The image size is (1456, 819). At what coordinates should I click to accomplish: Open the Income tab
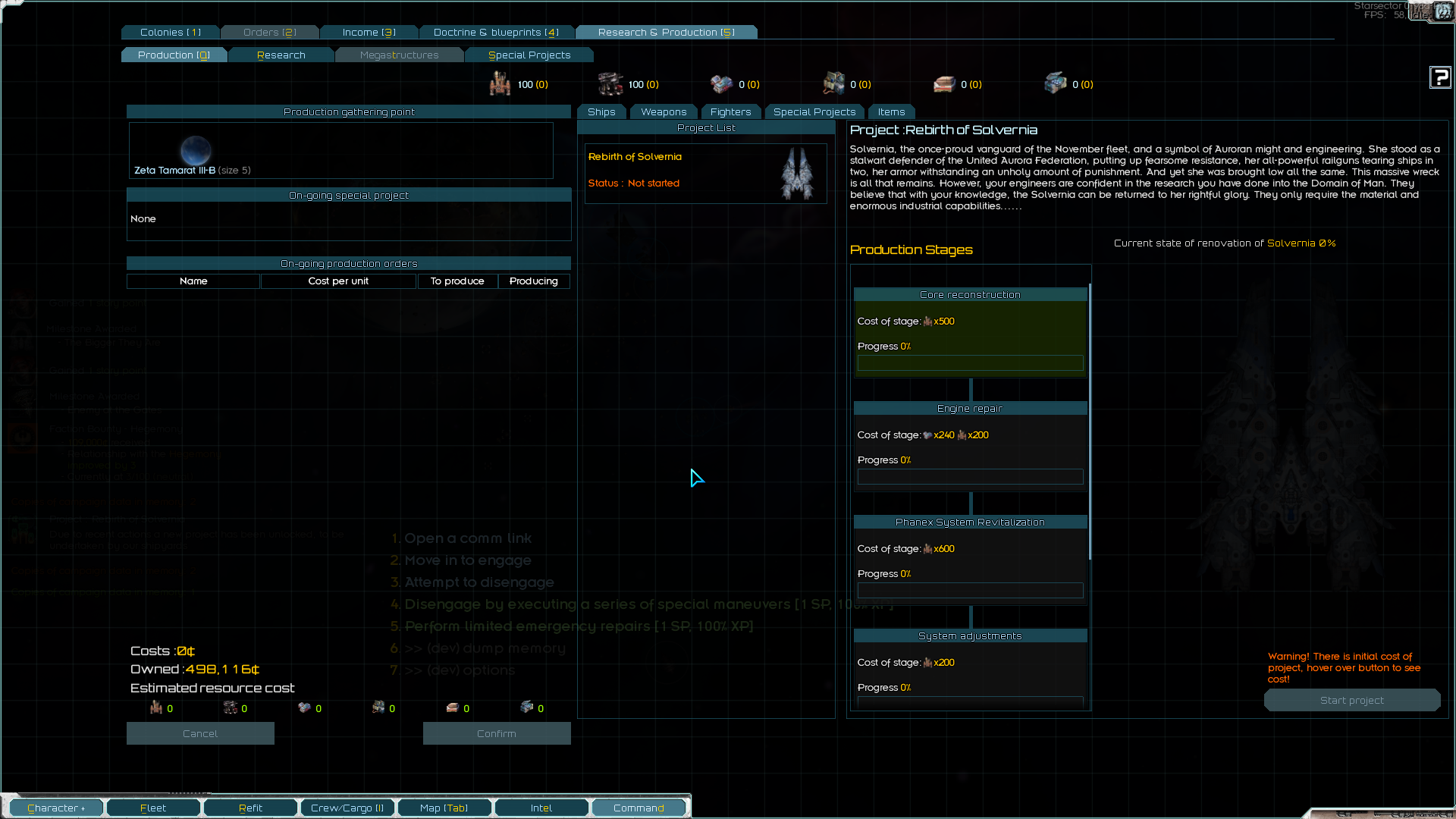pos(369,32)
